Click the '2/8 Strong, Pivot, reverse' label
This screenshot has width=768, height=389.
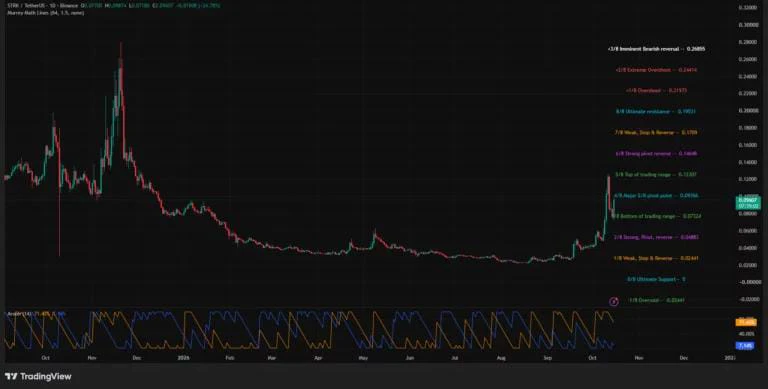tap(656, 237)
